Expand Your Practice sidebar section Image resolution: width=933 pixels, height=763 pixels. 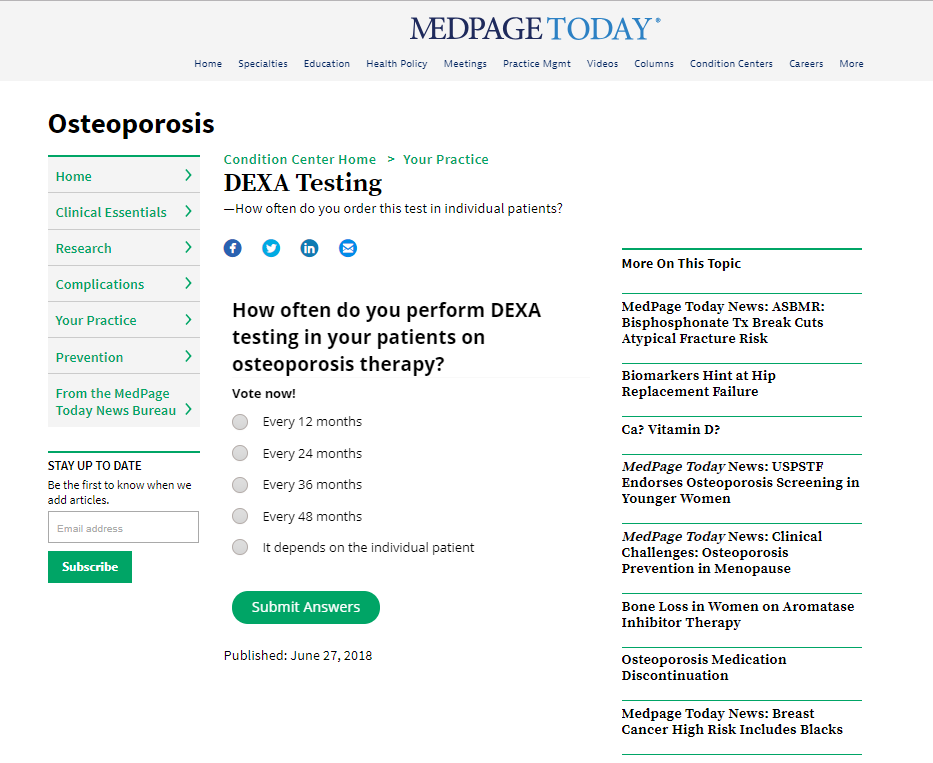[x=124, y=320]
